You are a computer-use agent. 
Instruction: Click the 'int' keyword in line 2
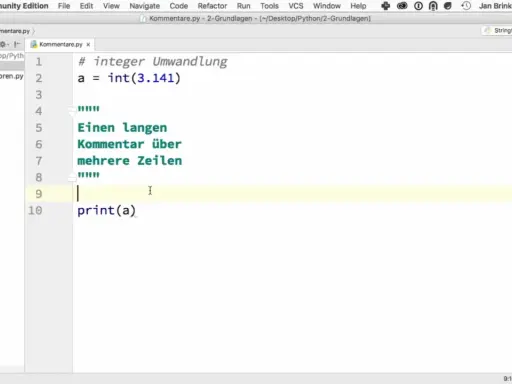click(119, 78)
